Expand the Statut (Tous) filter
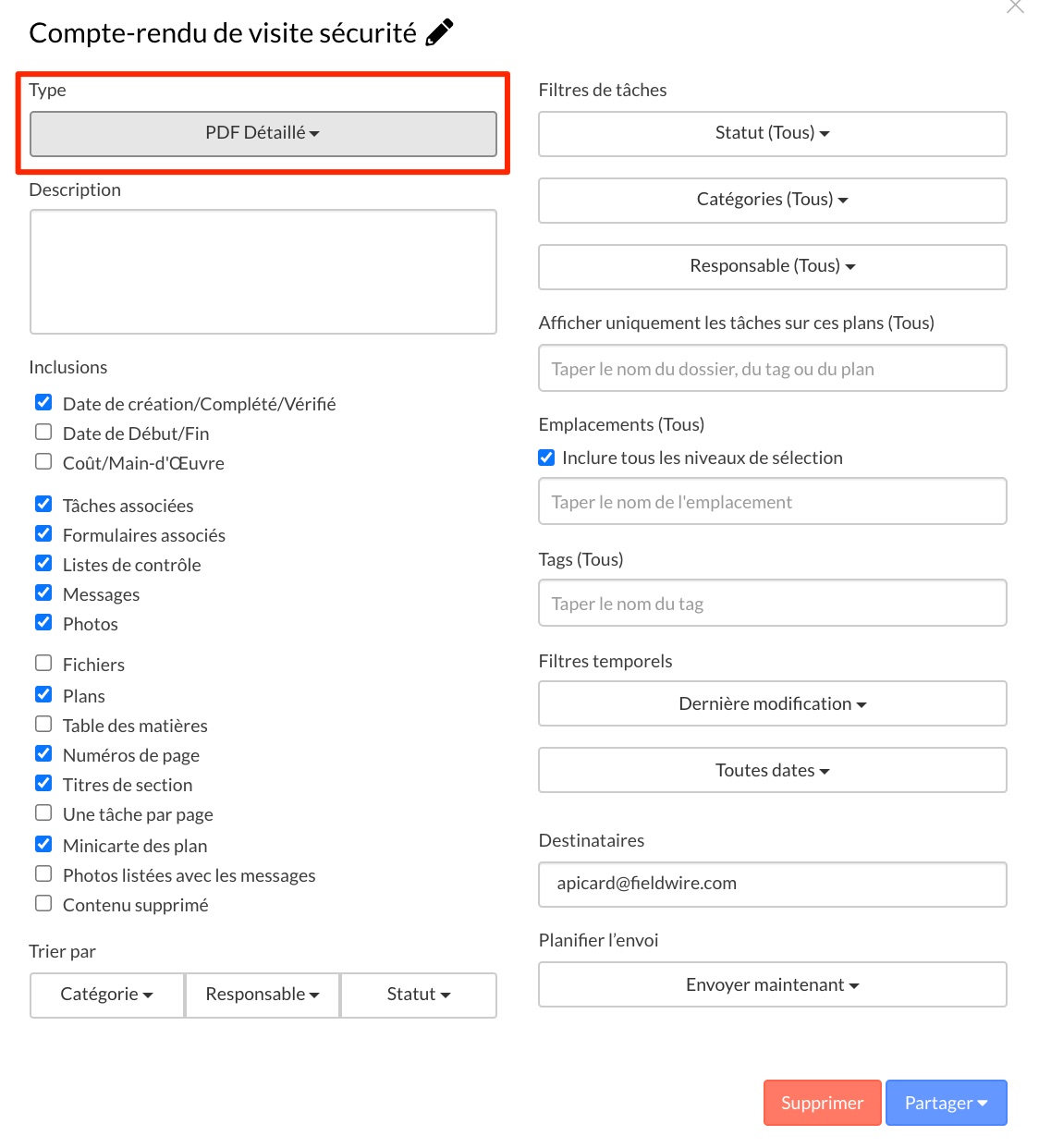Viewport: 1039px width, 1148px height. click(772, 134)
